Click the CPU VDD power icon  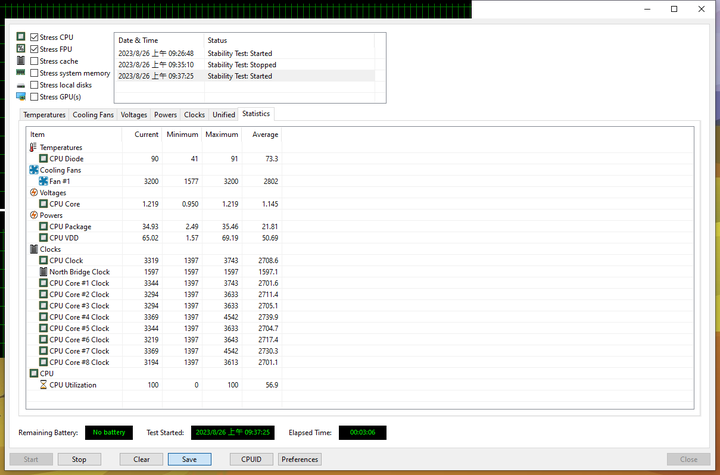(x=43, y=238)
